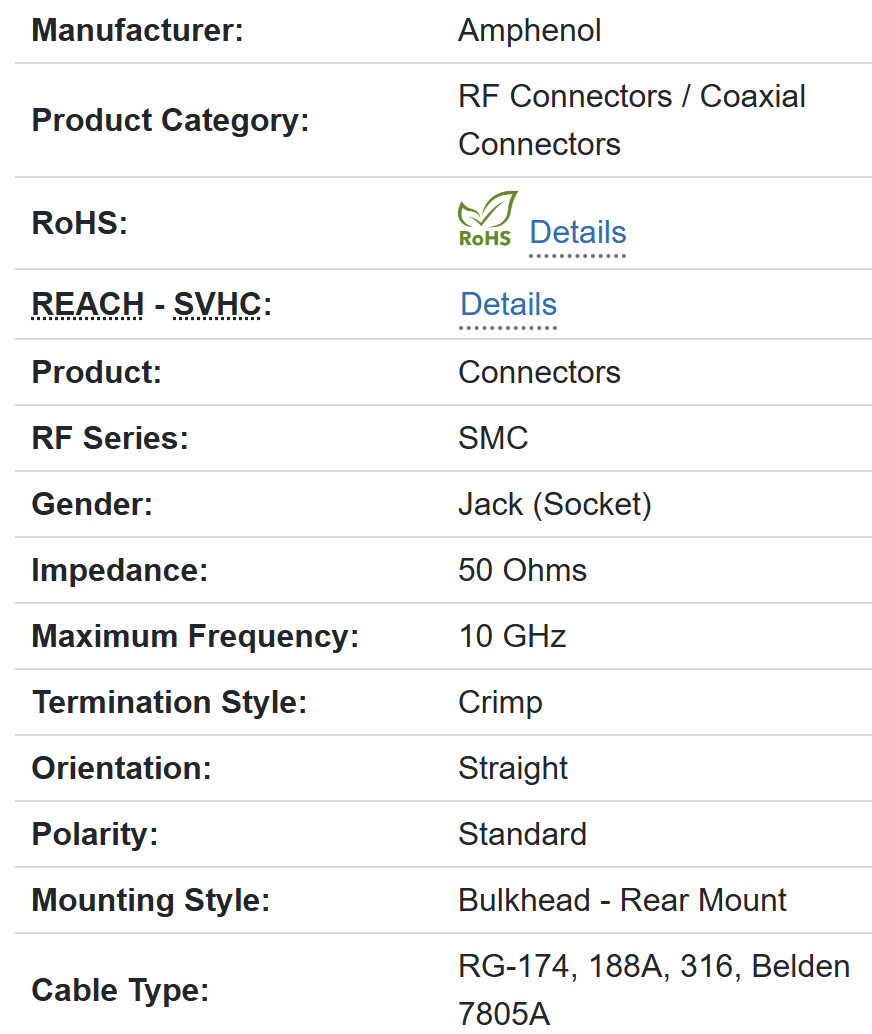The width and height of the screenshot is (872, 1034).
Task: Click the Mounting Style row label
Action: 151,900
